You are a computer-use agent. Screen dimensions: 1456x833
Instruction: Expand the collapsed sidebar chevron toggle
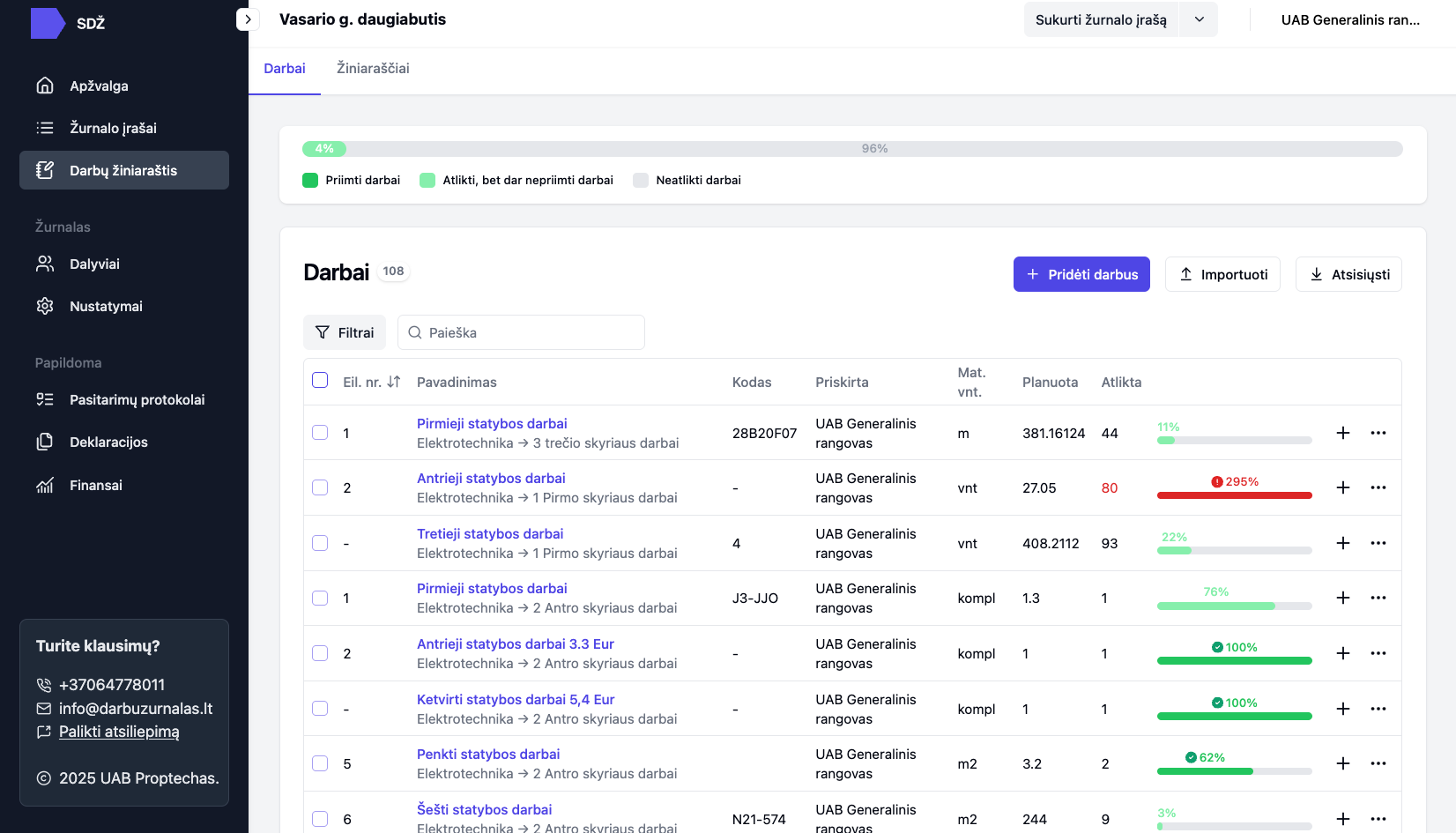(x=248, y=19)
